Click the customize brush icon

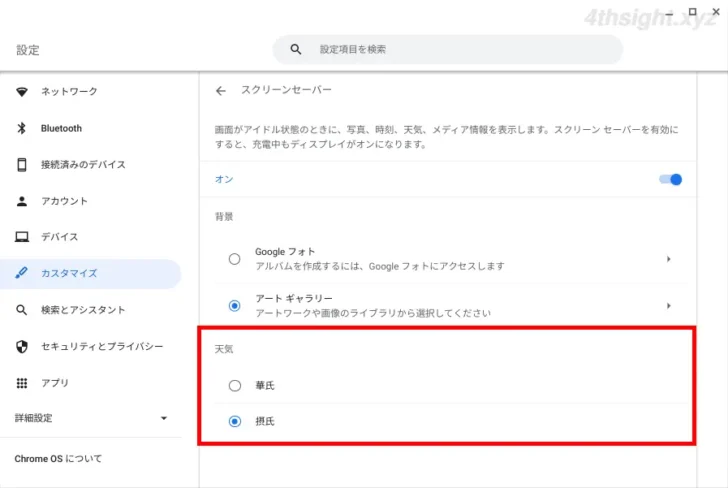click(x=21, y=273)
